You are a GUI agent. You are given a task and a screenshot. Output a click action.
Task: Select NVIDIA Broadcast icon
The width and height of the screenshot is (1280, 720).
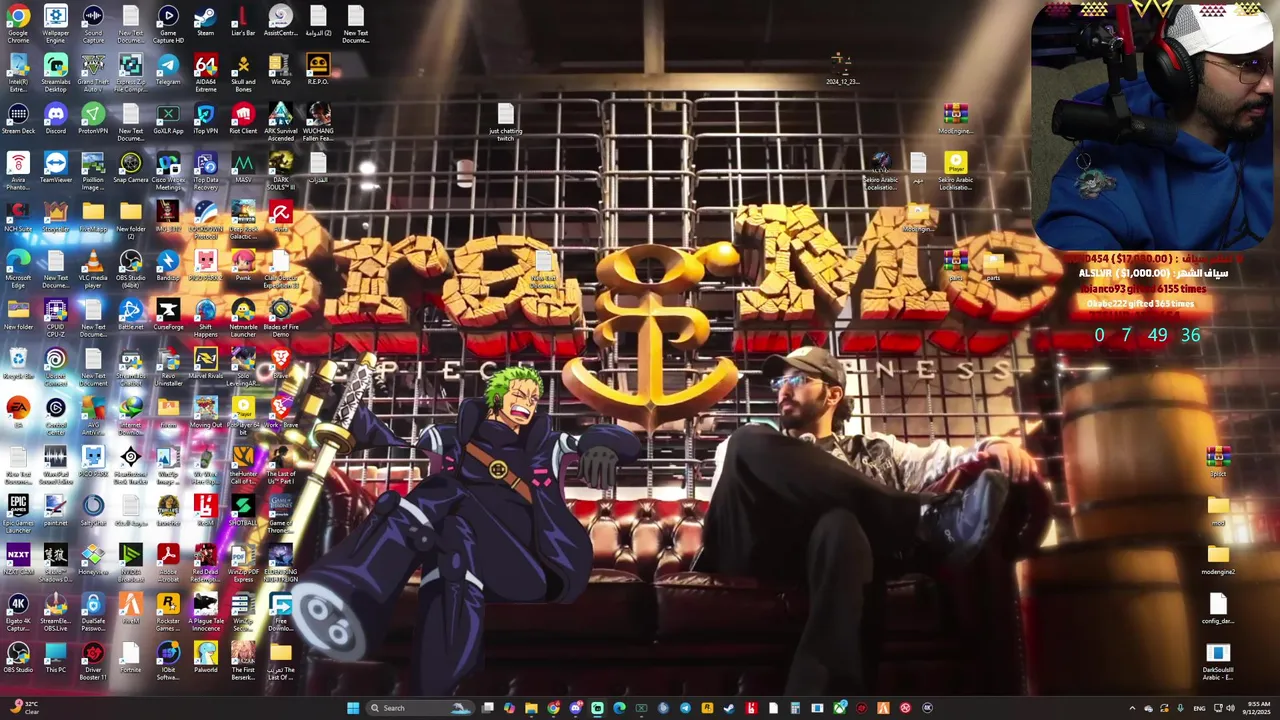(130, 563)
